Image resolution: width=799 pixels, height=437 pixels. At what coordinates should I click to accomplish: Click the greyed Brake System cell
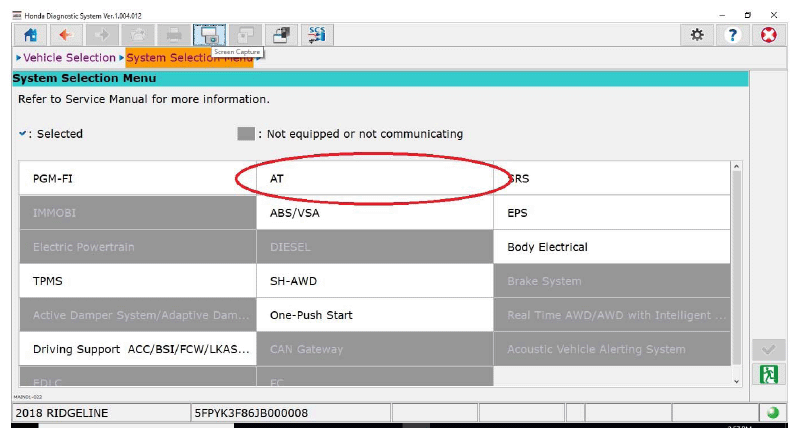pos(611,281)
